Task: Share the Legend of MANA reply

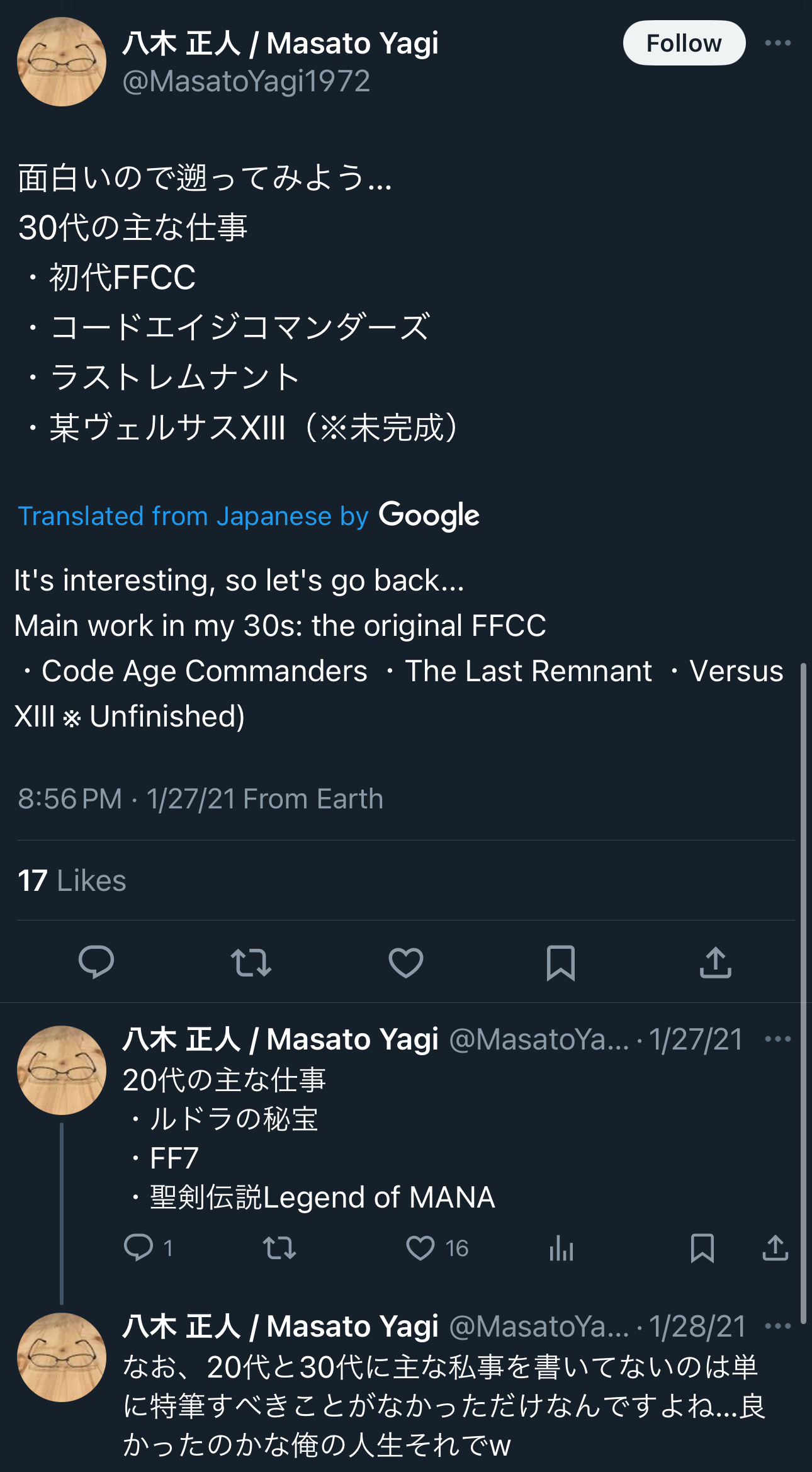Action: click(775, 1248)
